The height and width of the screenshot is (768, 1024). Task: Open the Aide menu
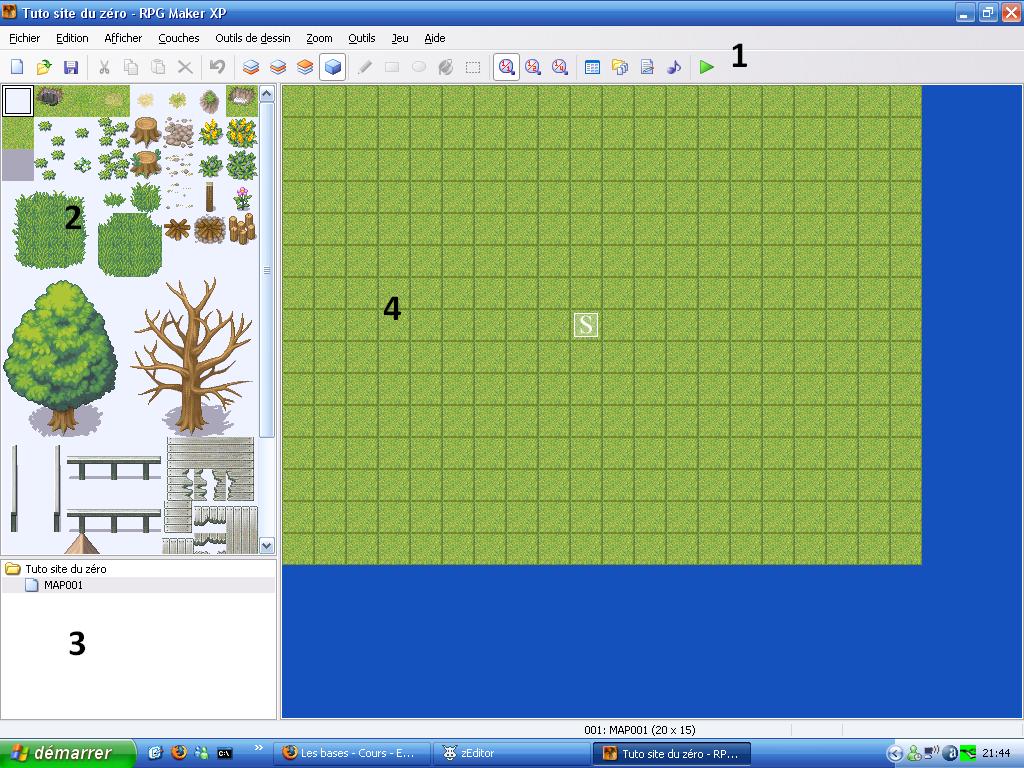pos(435,38)
